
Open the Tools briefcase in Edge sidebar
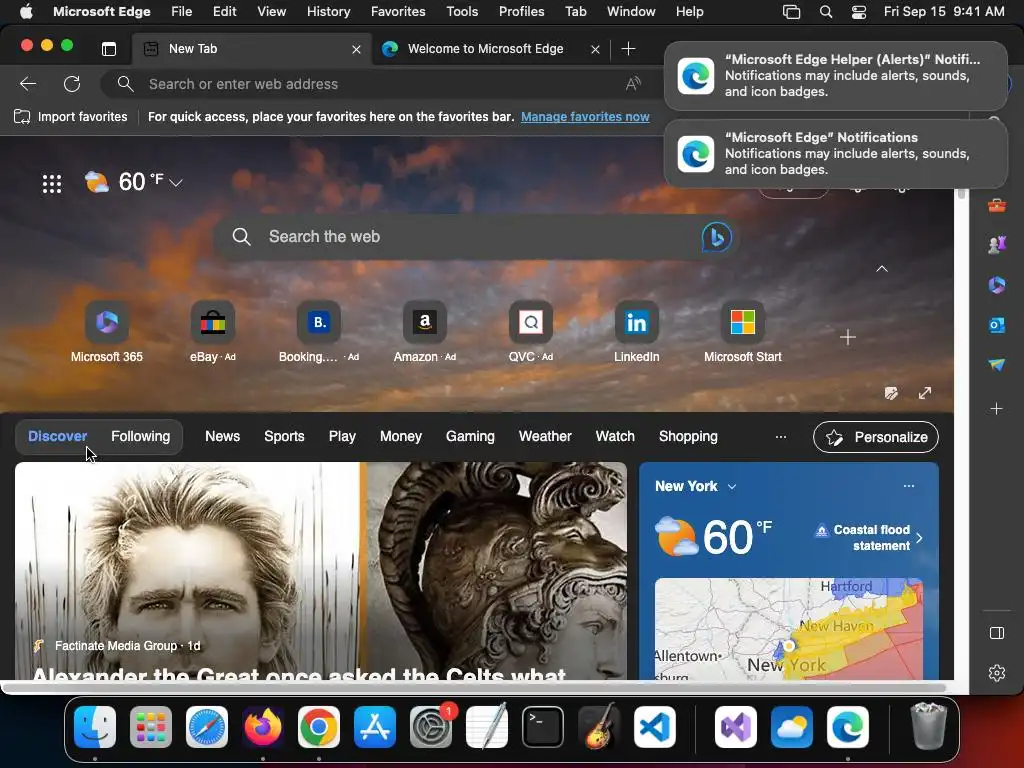point(997,206)
